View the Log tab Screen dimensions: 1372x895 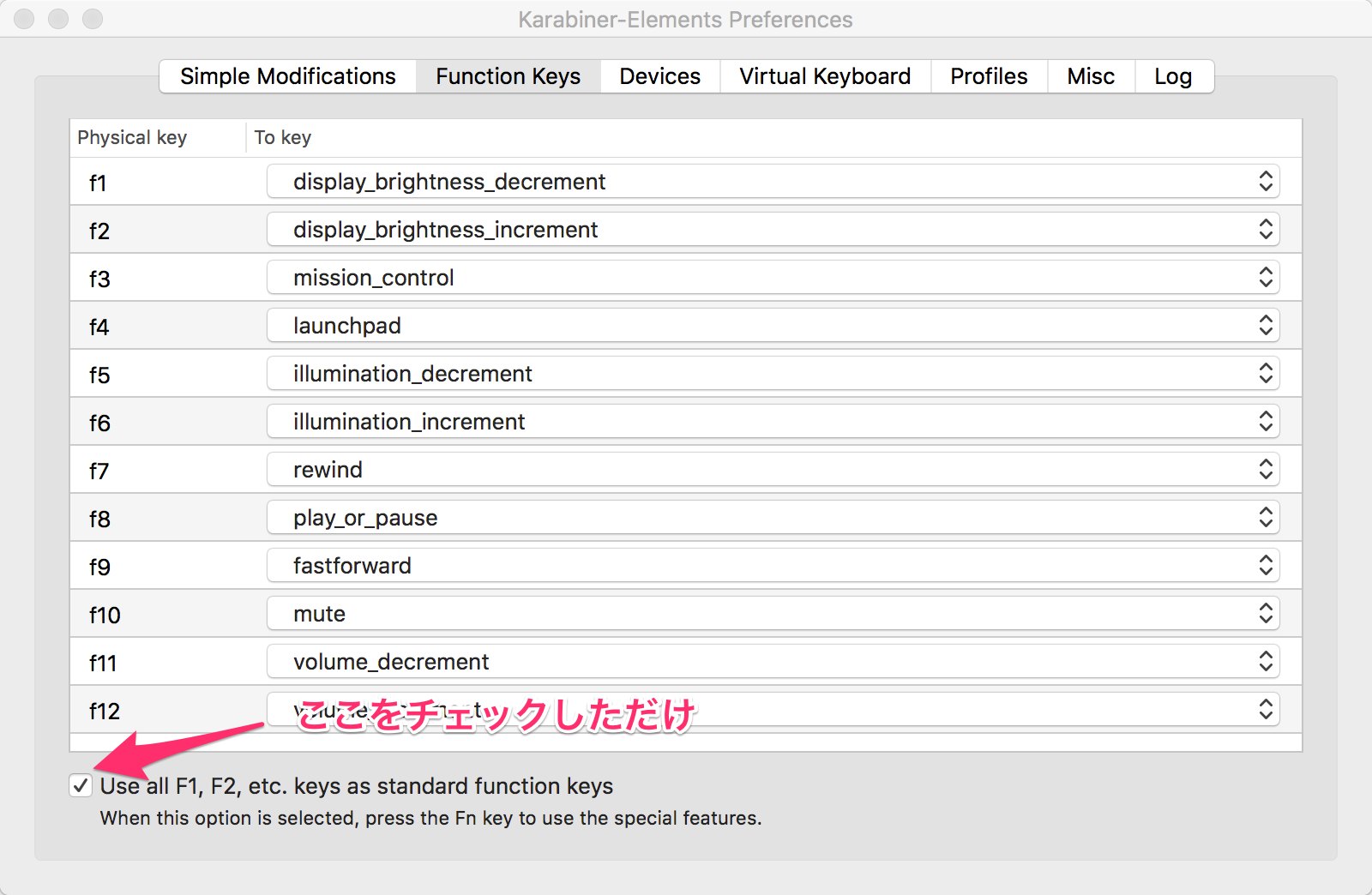coord(1173,76)
